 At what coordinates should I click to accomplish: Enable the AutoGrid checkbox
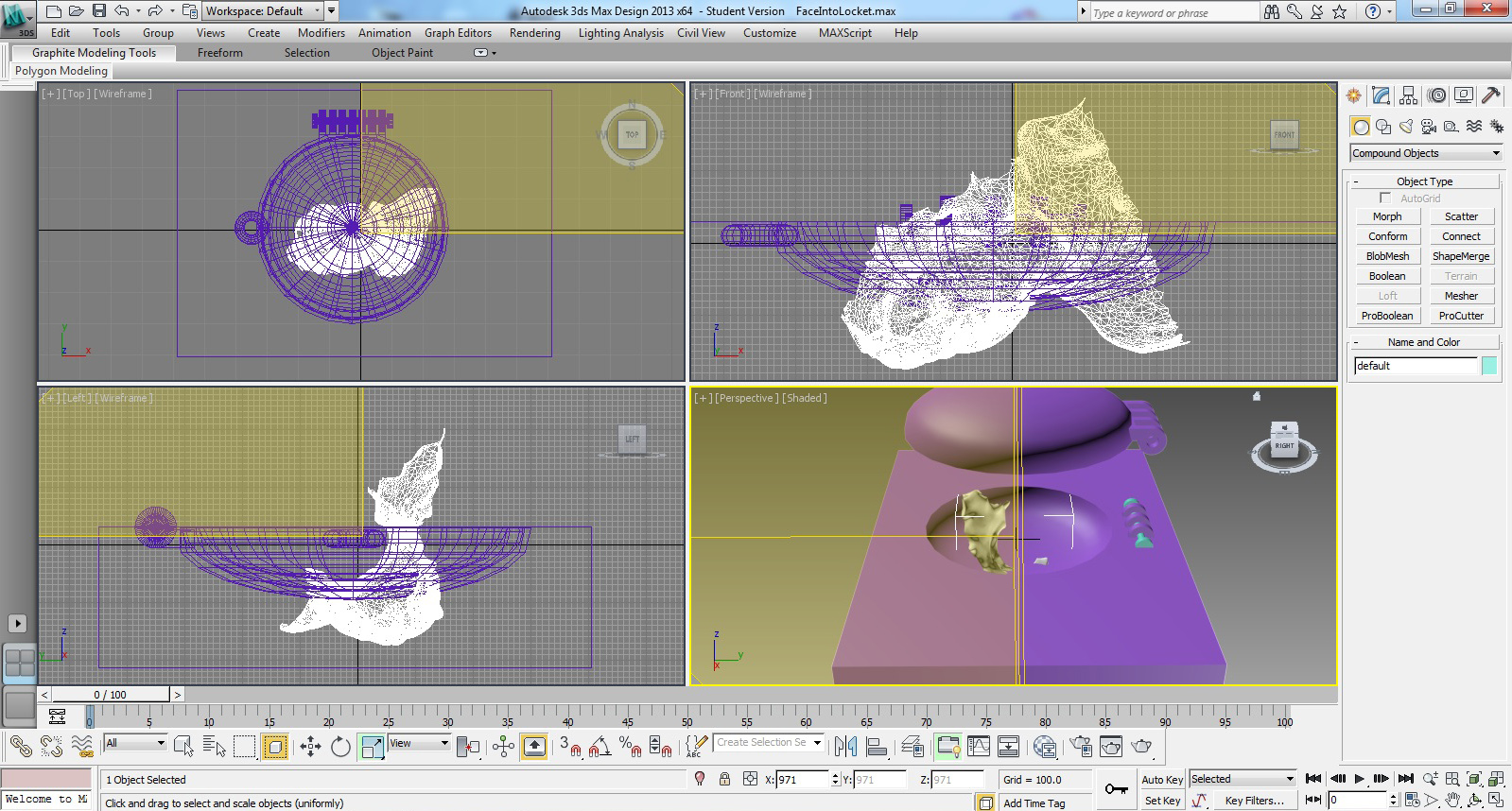coord(1385,198)
